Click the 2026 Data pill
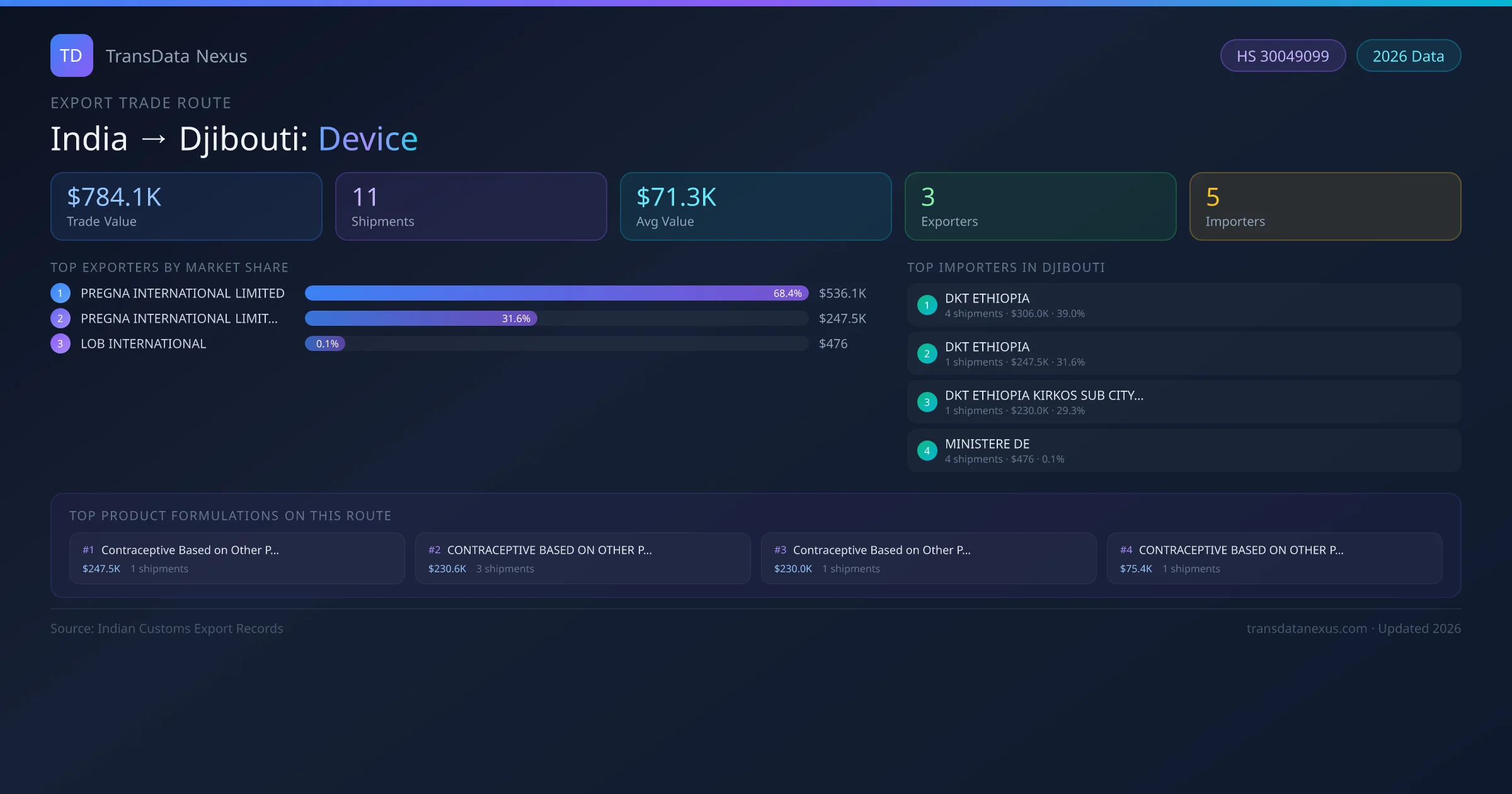Image resolution: width=1512 pixels, height=794 pixels. 1408,56
